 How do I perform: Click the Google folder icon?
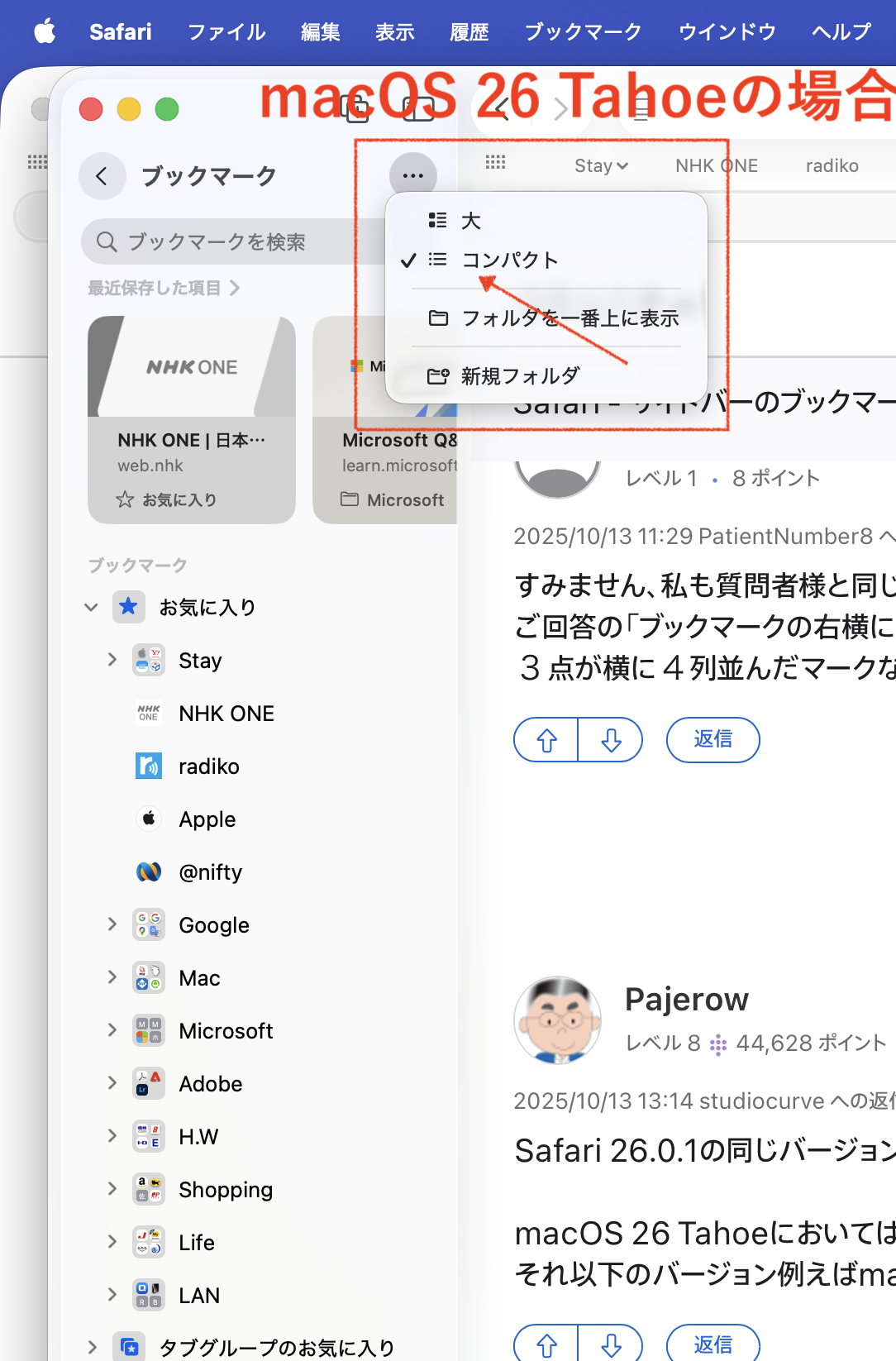[x=149, y=924]
